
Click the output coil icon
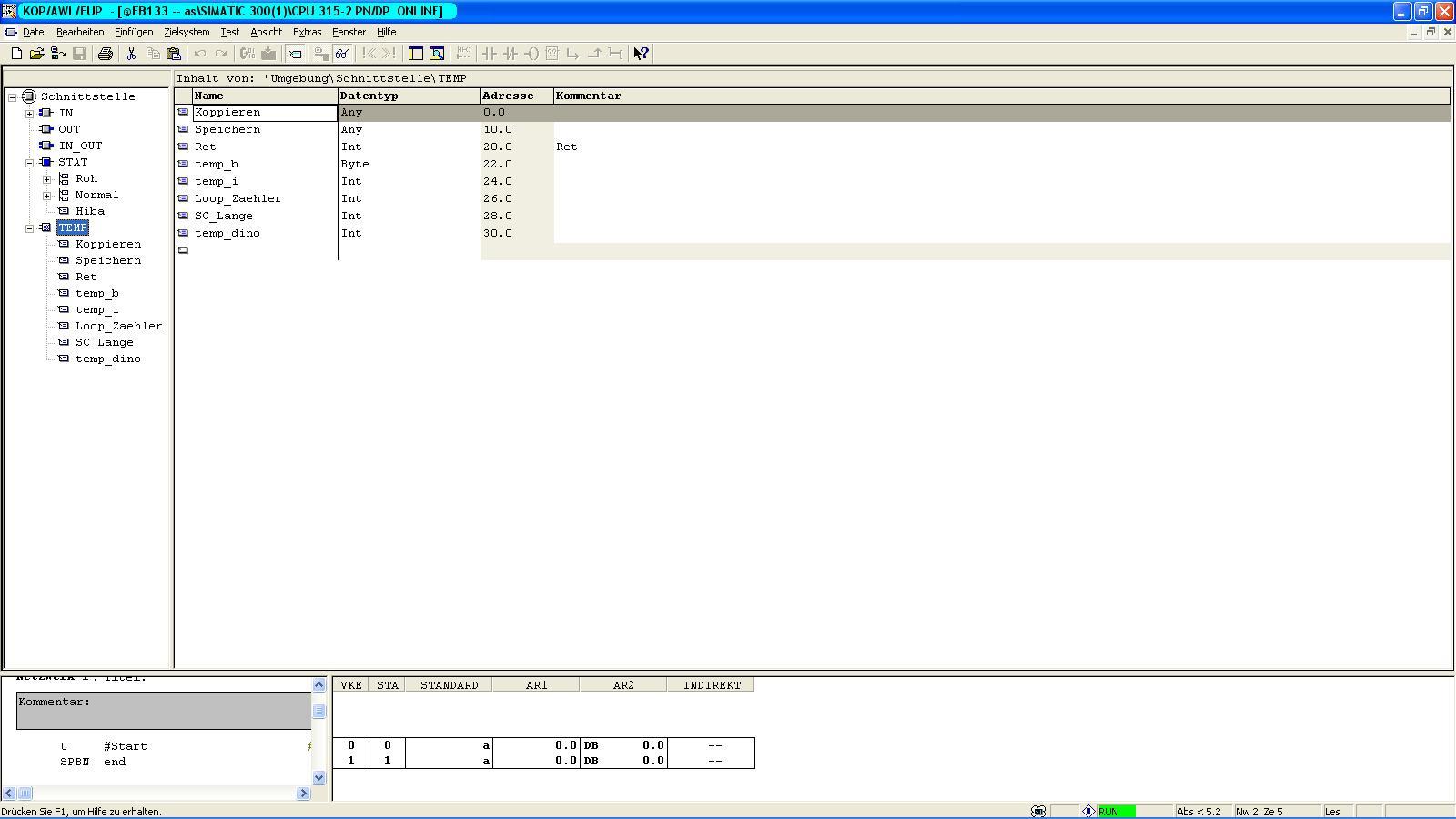pyautogui.click(x=531, y=54)
